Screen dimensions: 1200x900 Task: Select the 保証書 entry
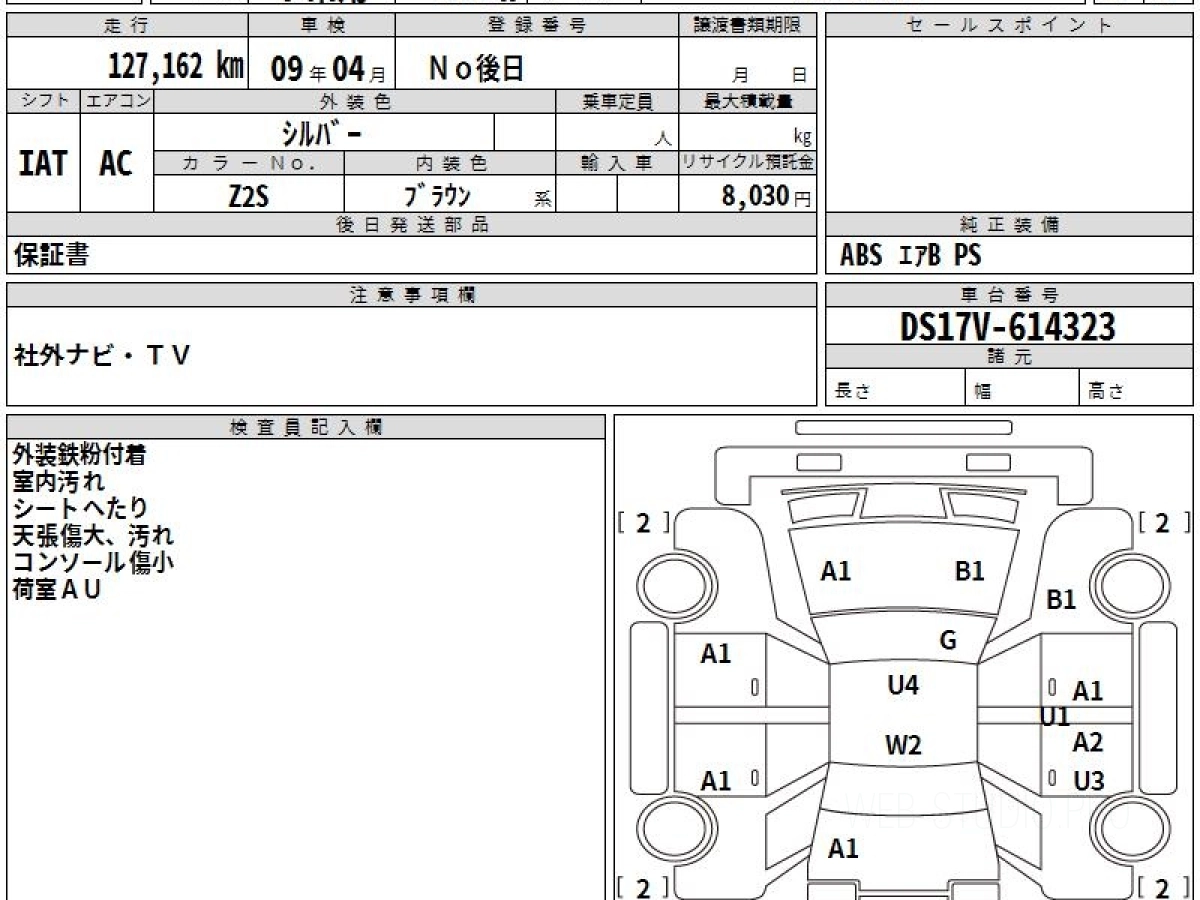tap(51, 255)
